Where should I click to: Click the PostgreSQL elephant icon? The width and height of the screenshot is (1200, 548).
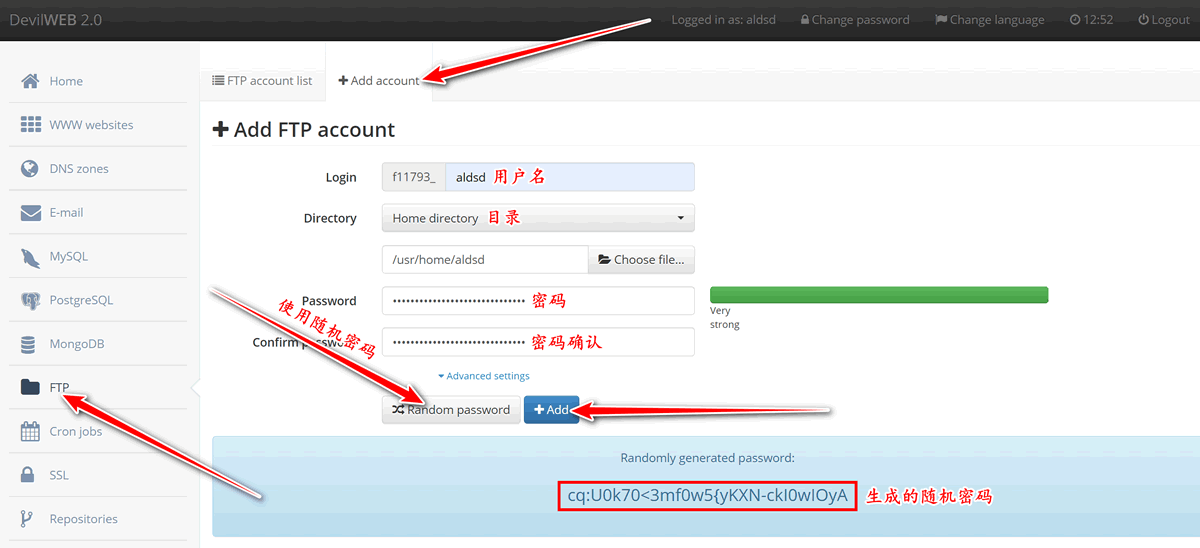(30, 300)
